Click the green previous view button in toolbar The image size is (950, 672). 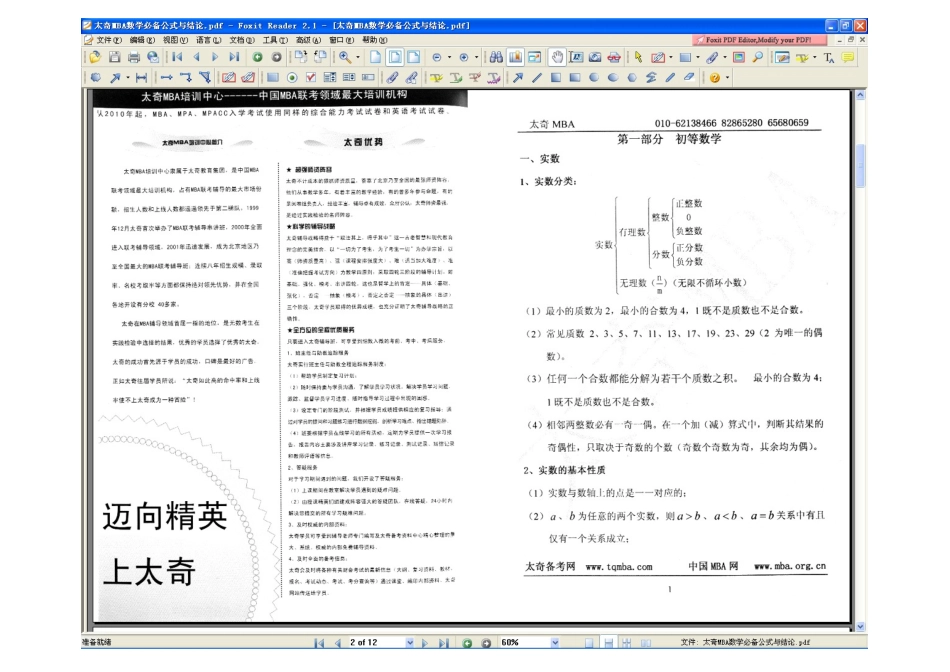[x=257, y=58]
